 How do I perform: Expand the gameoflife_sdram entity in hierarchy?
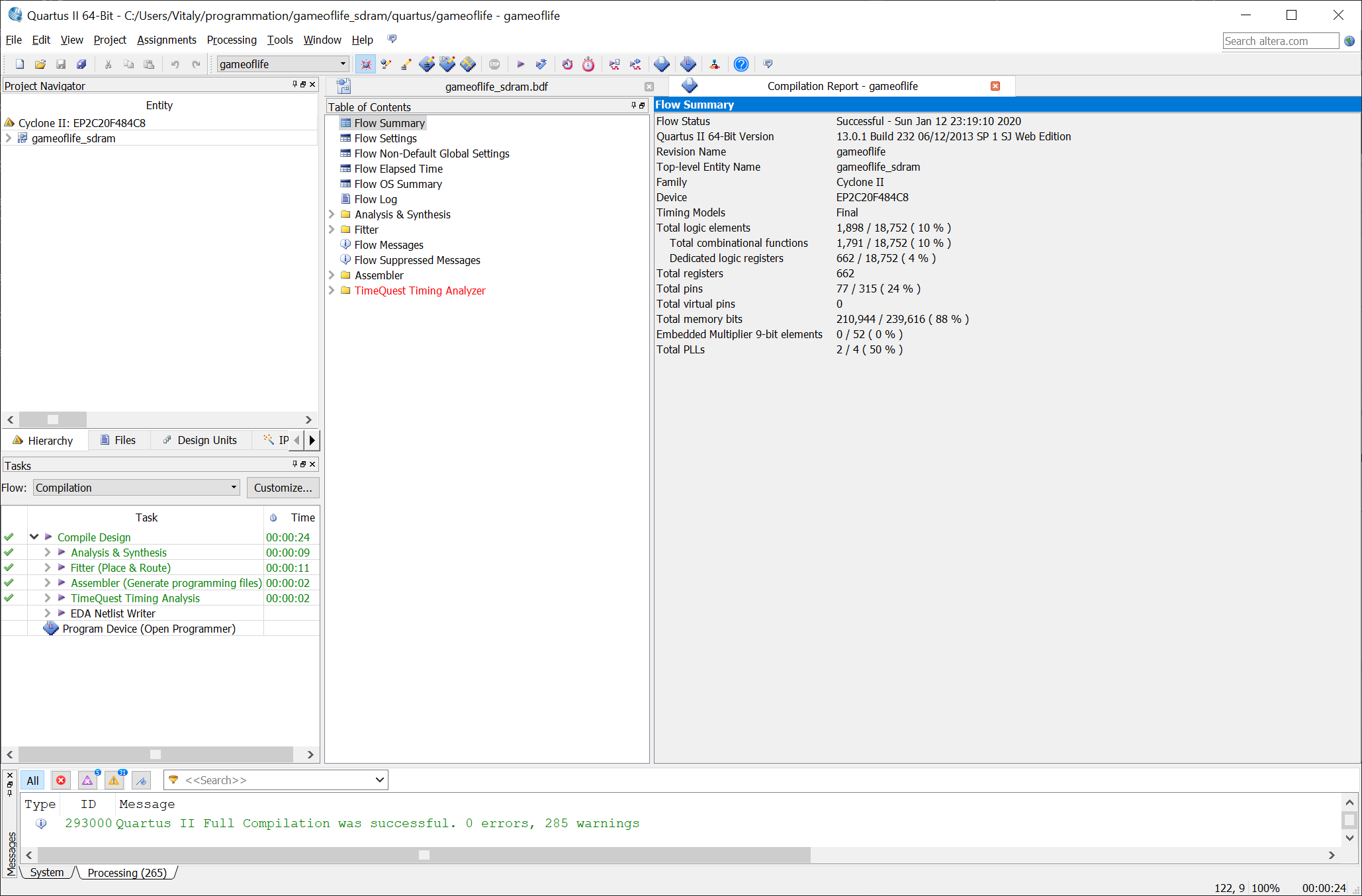[9, 138]
